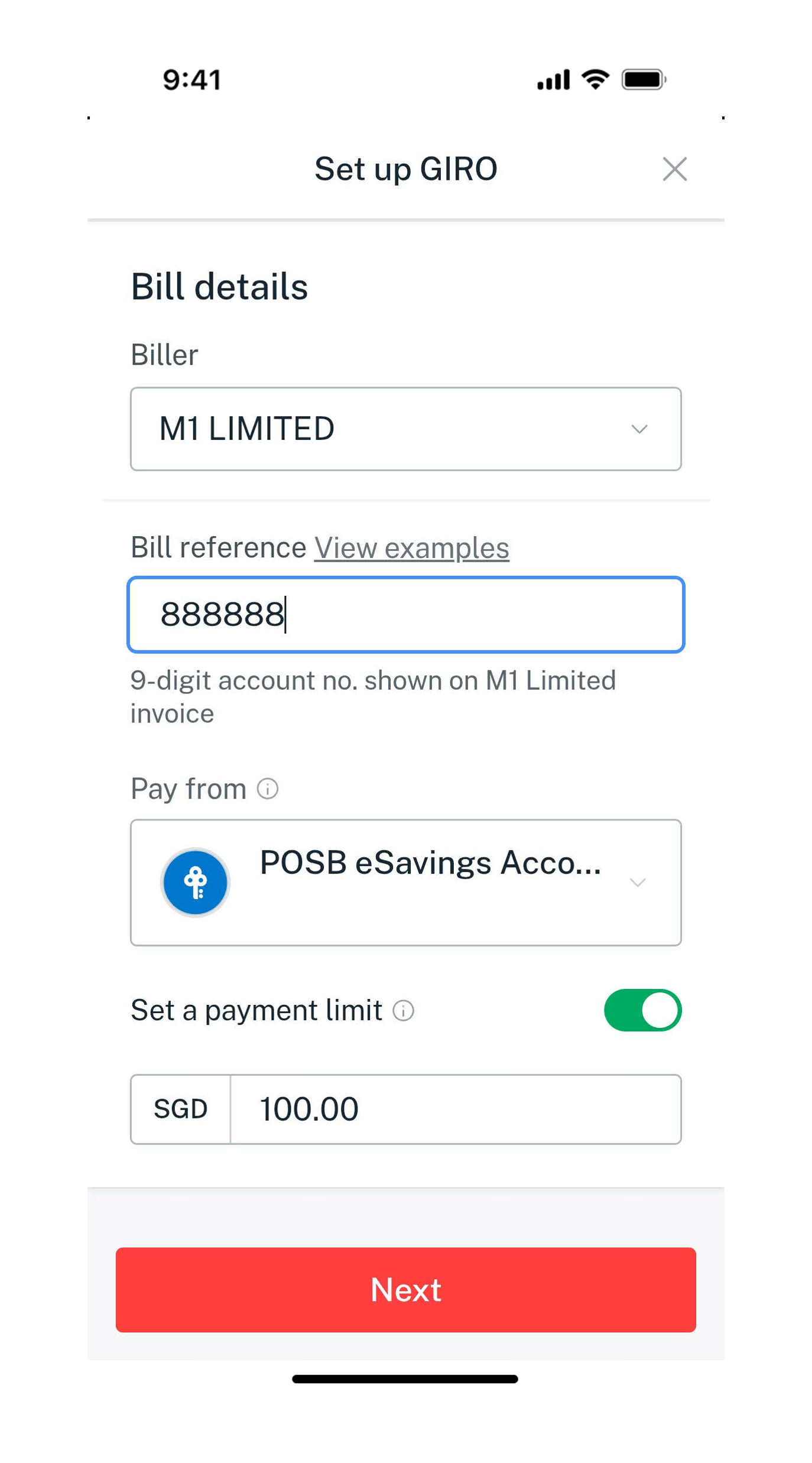812x1463 pixels.
Task: Tap the Set up GIRO title
Action: (x=405, y=169)
